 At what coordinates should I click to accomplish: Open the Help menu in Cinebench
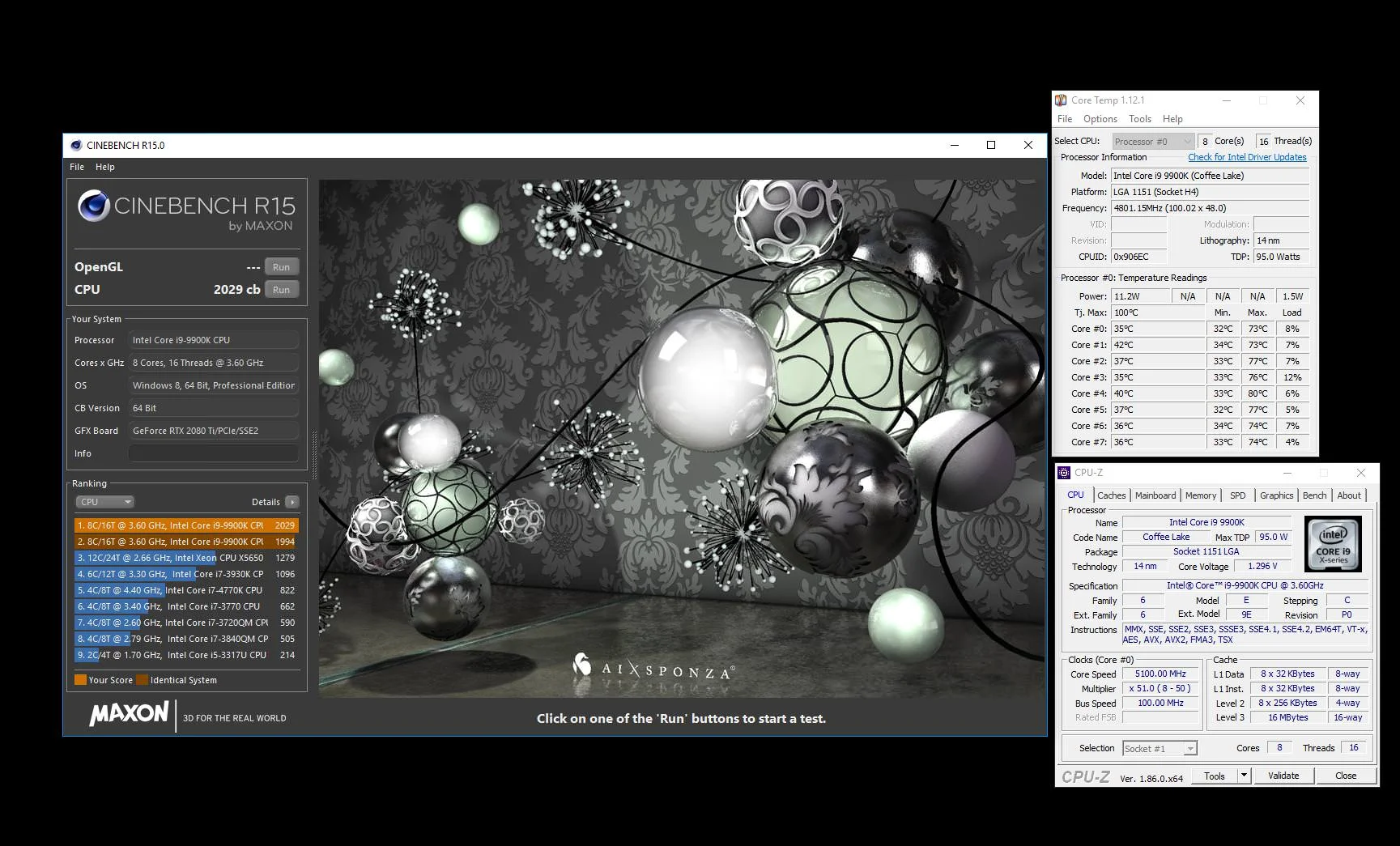(x=105, y=167)
